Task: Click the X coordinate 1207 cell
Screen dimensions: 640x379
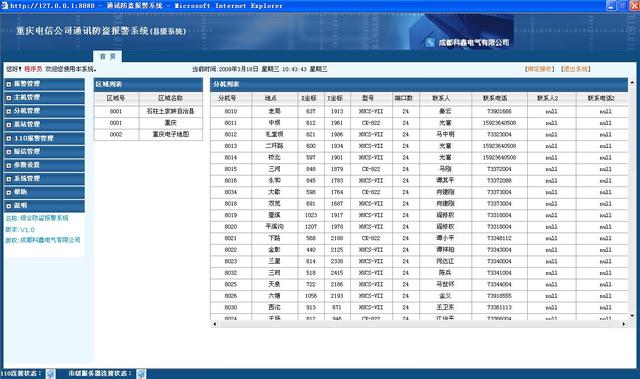Action: pyautogui.click(x=311, y=226)
